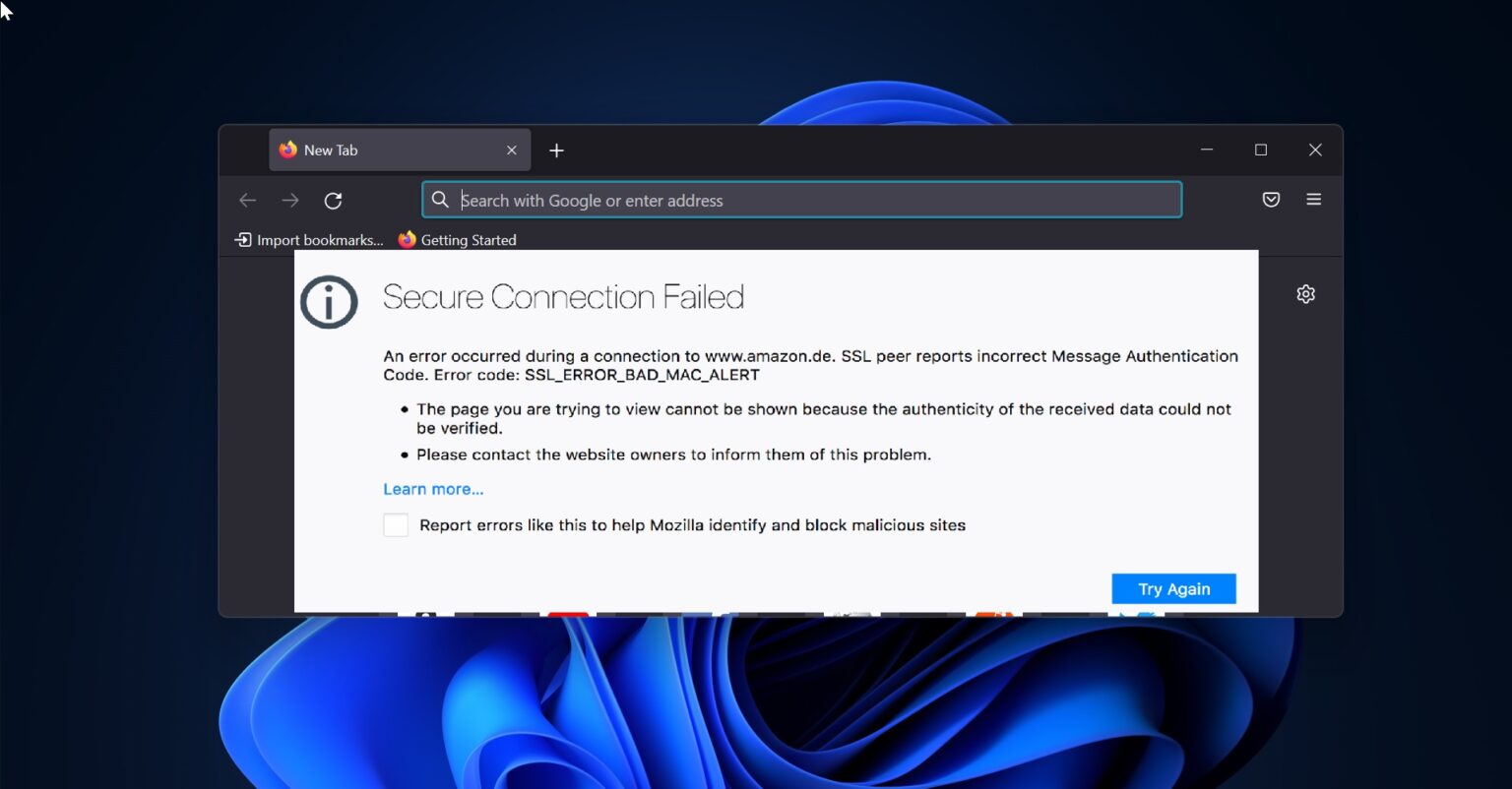Close the New Tab tab

[511, 151]
